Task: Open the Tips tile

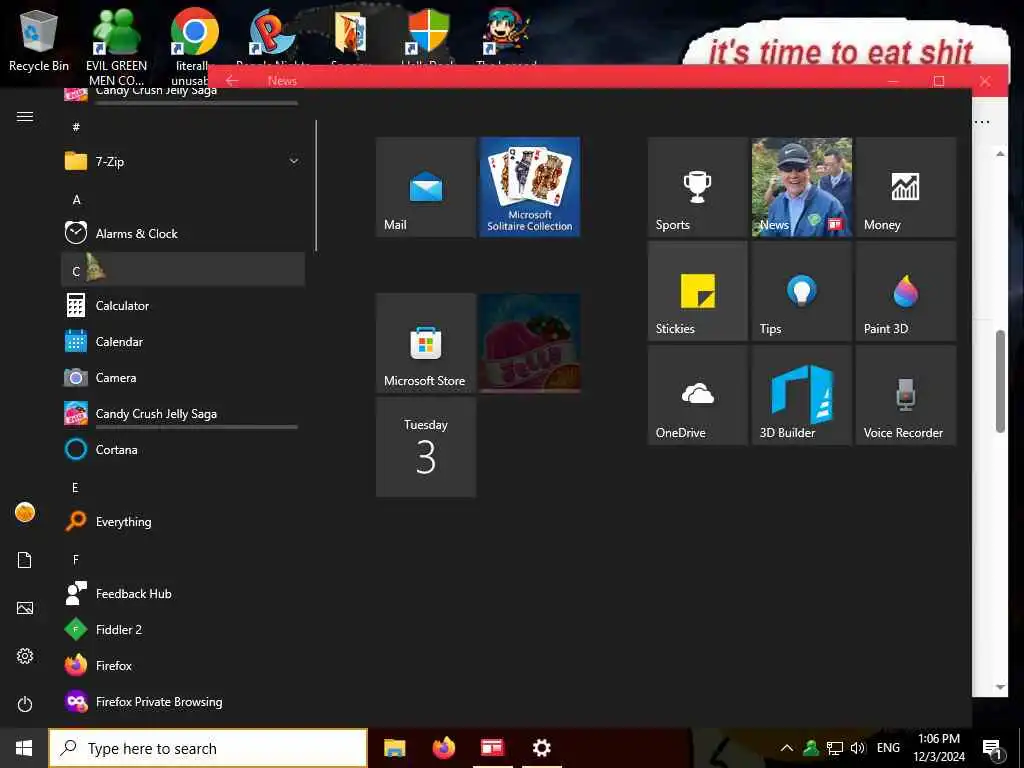Action: point(802,291)
